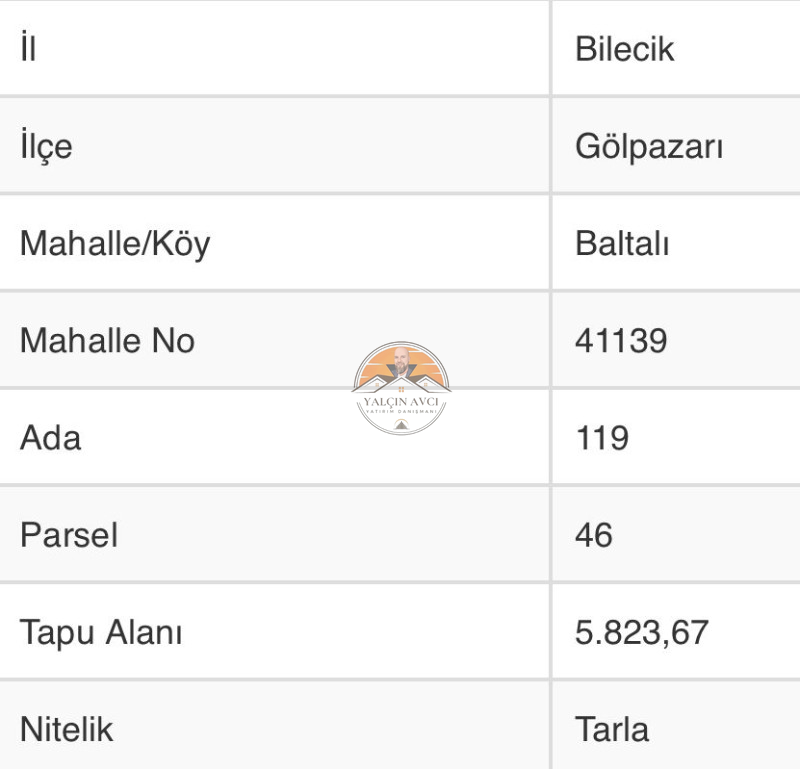The width and height of the screenshot is (800, 769).
Task: Click the YATIRIM DANIŞMANI text in logo
Action: (x=402, y=411)
